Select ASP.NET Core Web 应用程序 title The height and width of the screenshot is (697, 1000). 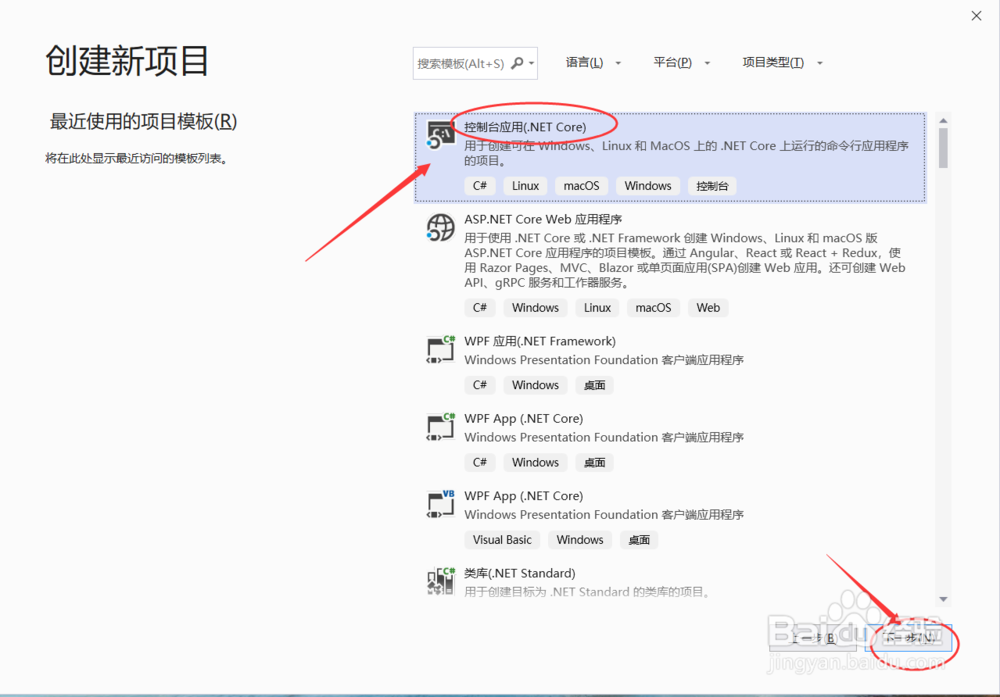tap(543, 219)
